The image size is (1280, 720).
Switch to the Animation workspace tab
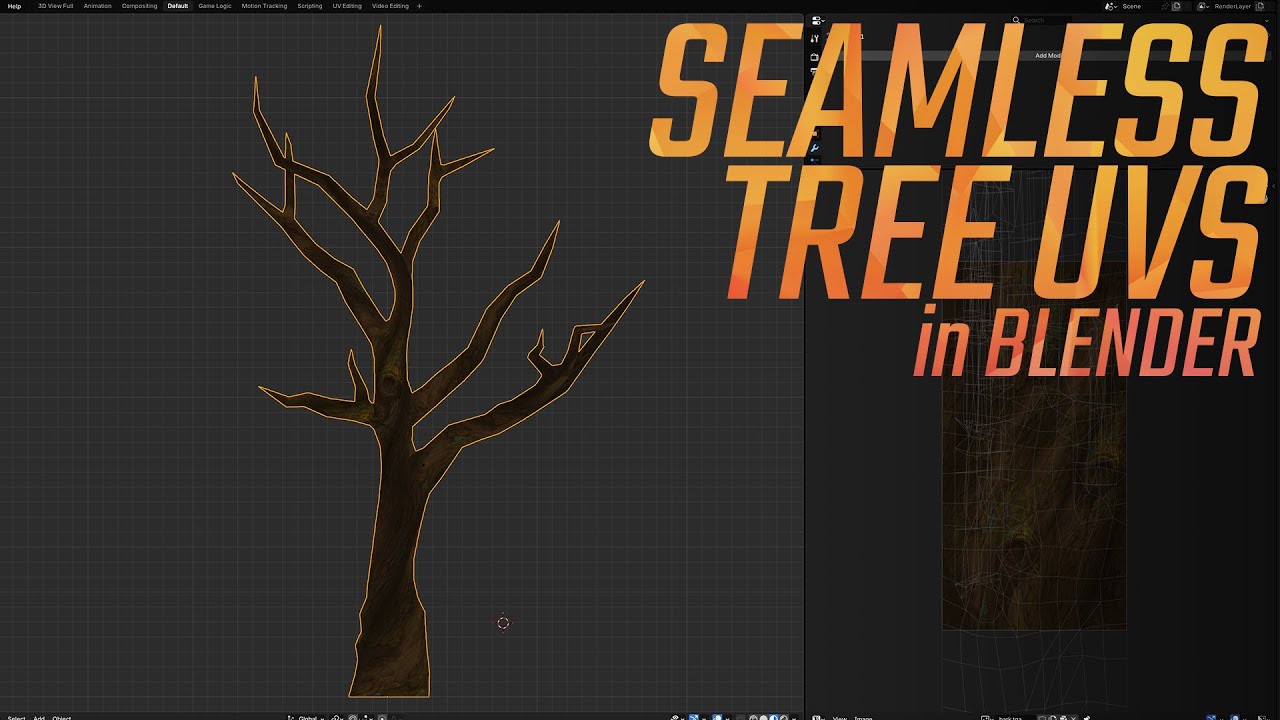(98, 6)
